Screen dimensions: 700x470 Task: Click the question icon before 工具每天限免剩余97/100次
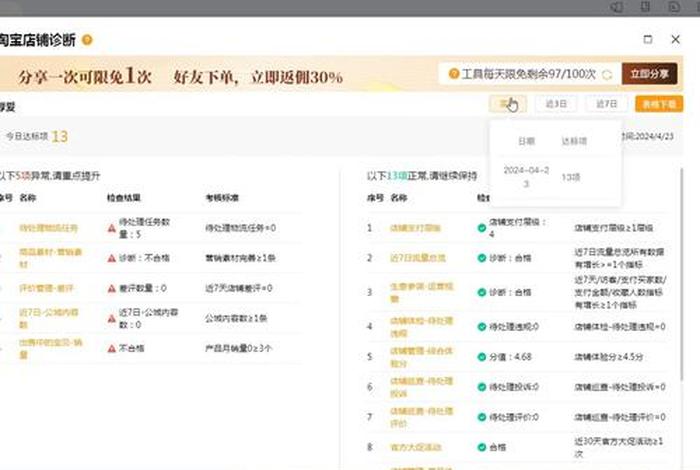(454, 74)
